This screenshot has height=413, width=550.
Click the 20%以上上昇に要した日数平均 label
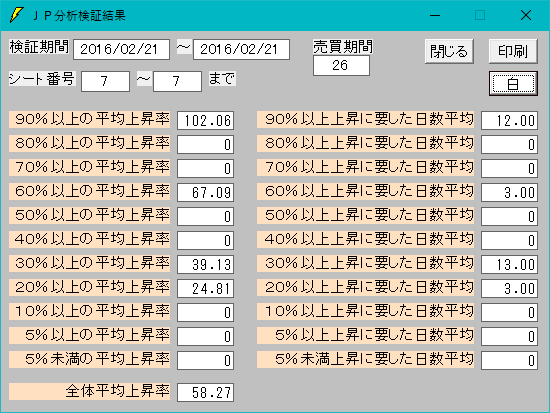pyautogui.click(x=365, y=287)
